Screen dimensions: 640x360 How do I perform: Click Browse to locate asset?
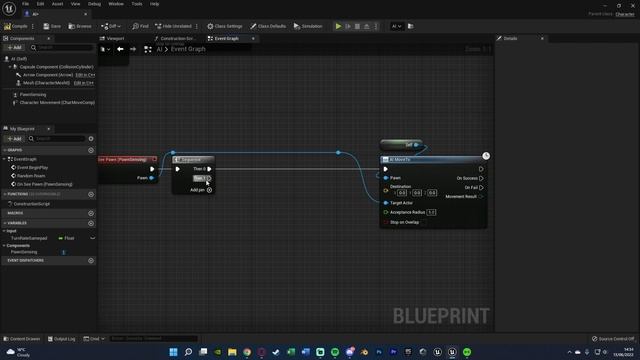pos(80,26)
